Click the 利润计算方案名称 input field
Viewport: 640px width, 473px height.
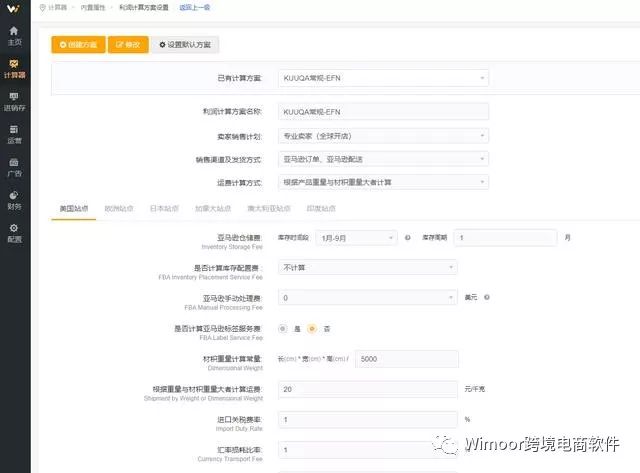pos(383,111)
